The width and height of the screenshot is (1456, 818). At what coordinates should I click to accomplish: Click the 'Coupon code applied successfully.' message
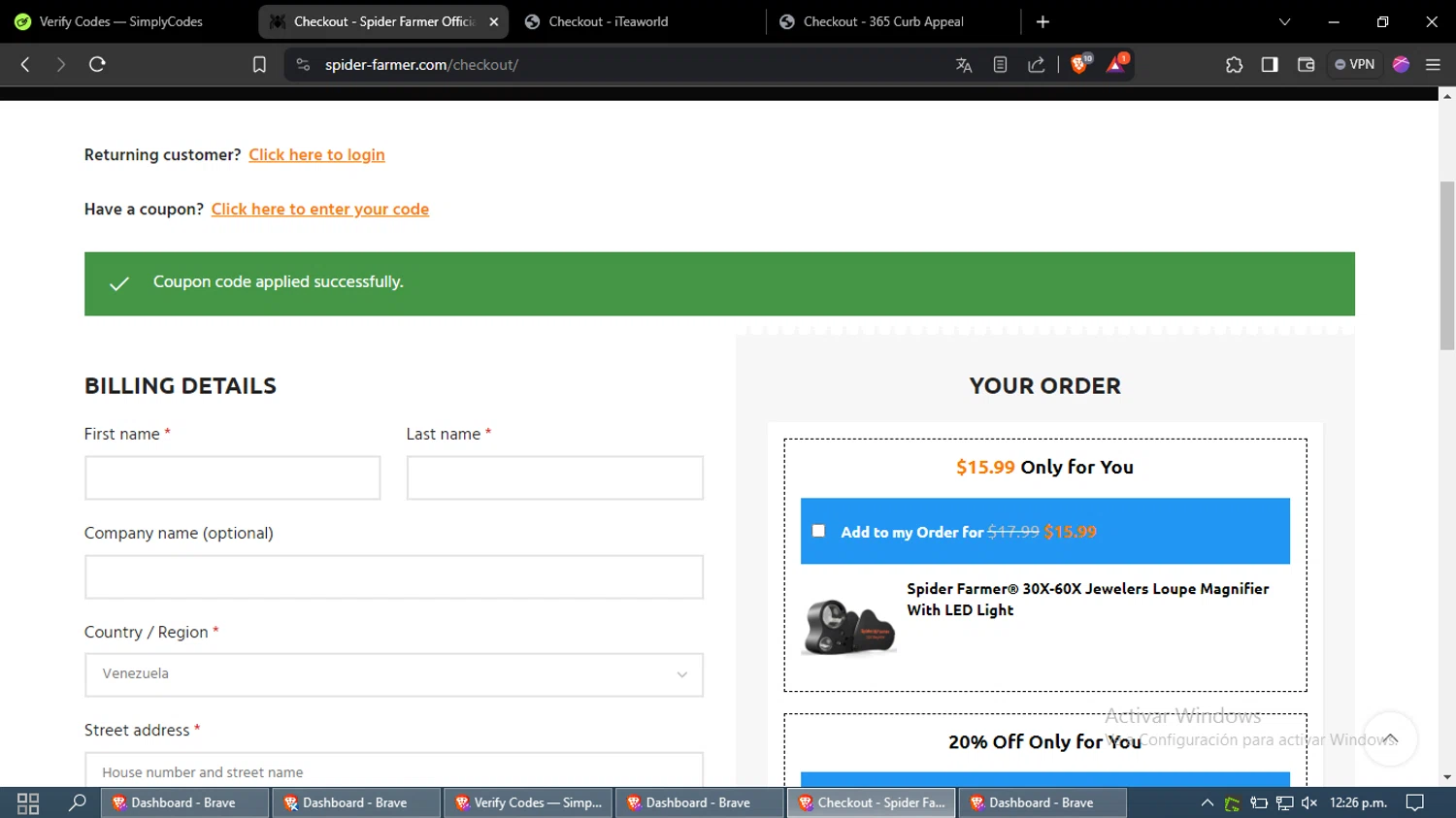coord(279,282)
